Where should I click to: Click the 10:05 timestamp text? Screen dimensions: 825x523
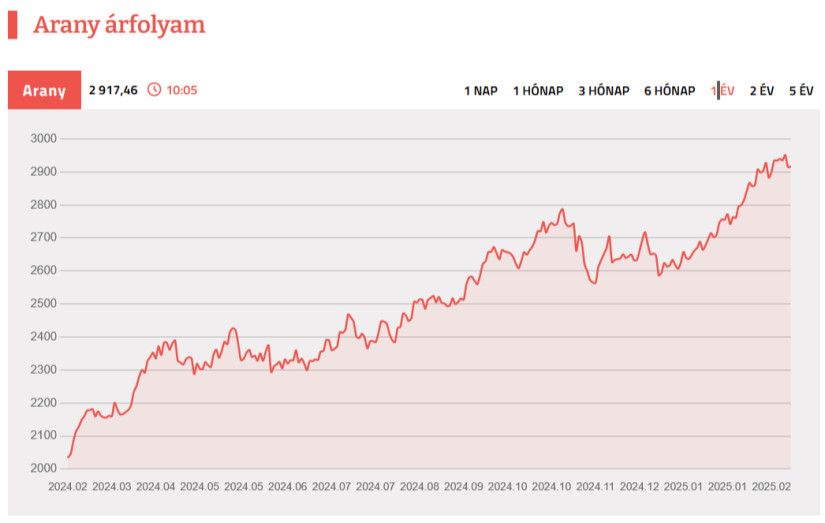(182, 90)
